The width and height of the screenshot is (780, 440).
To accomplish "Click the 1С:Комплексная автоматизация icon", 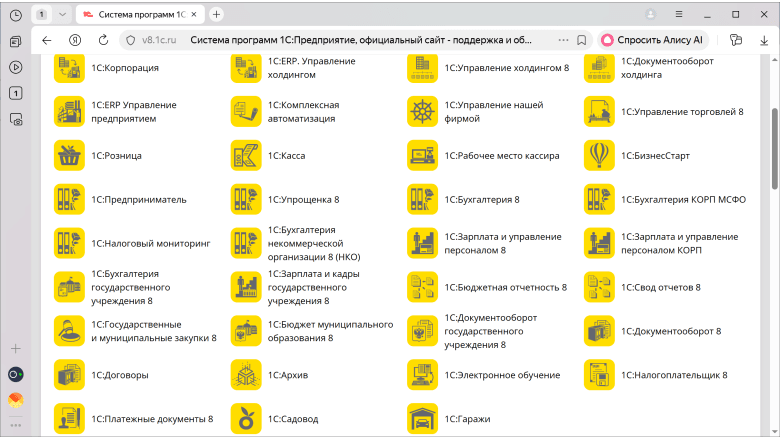I will pyautogui.click(x=246, y=111).
